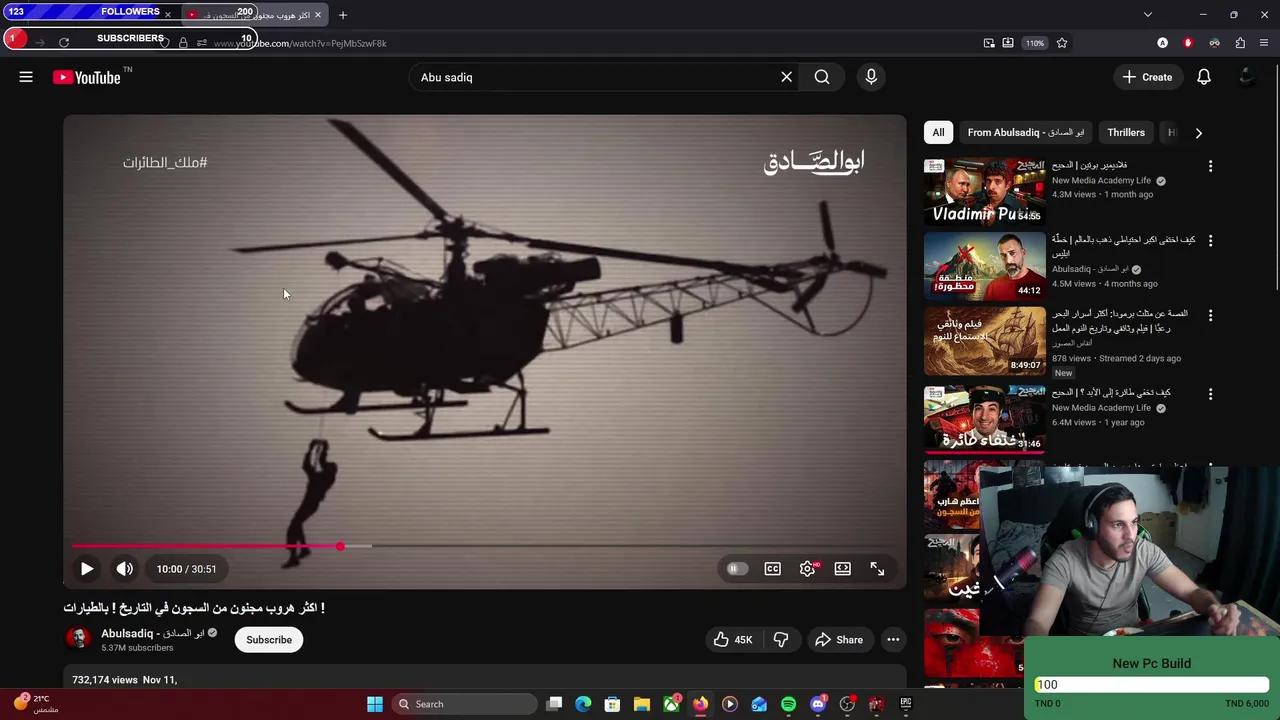Subscribe to Abulsadiq channel

(269, 640)
